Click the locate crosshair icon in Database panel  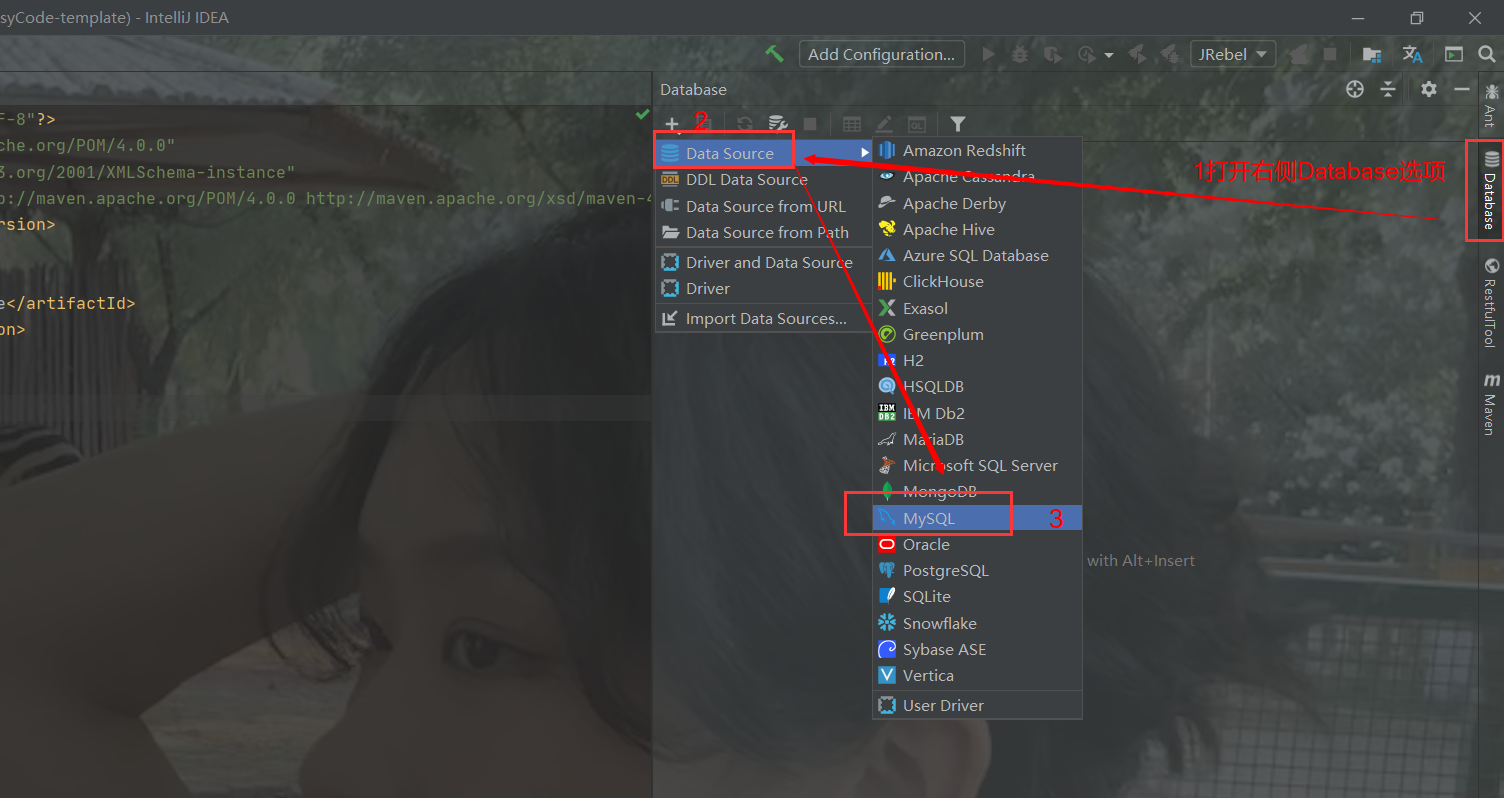pyautogui.click(x=1355, y=89)
